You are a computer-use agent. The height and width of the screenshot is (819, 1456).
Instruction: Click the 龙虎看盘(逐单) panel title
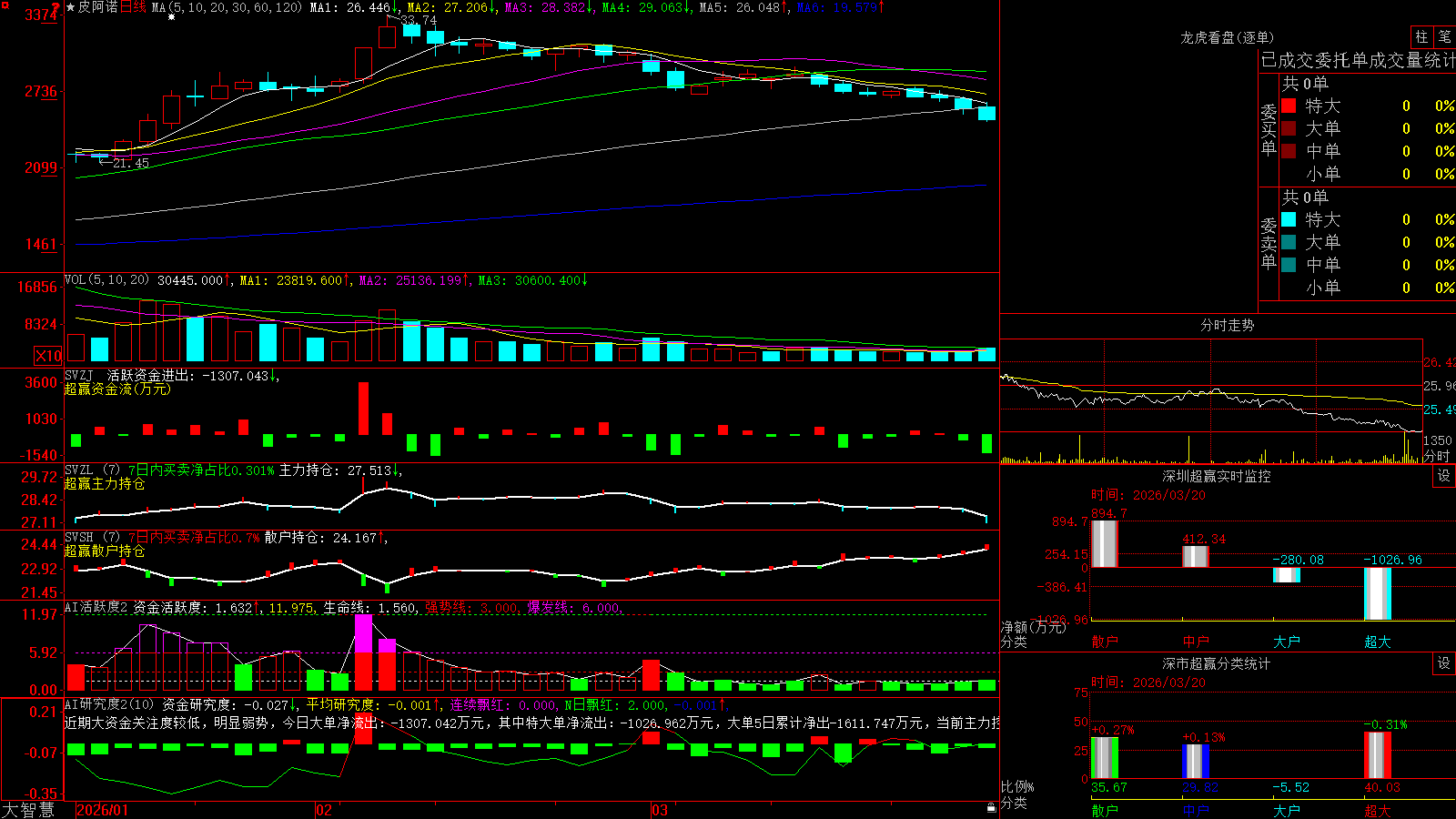pyautogui.click(x=1227, y=37)
